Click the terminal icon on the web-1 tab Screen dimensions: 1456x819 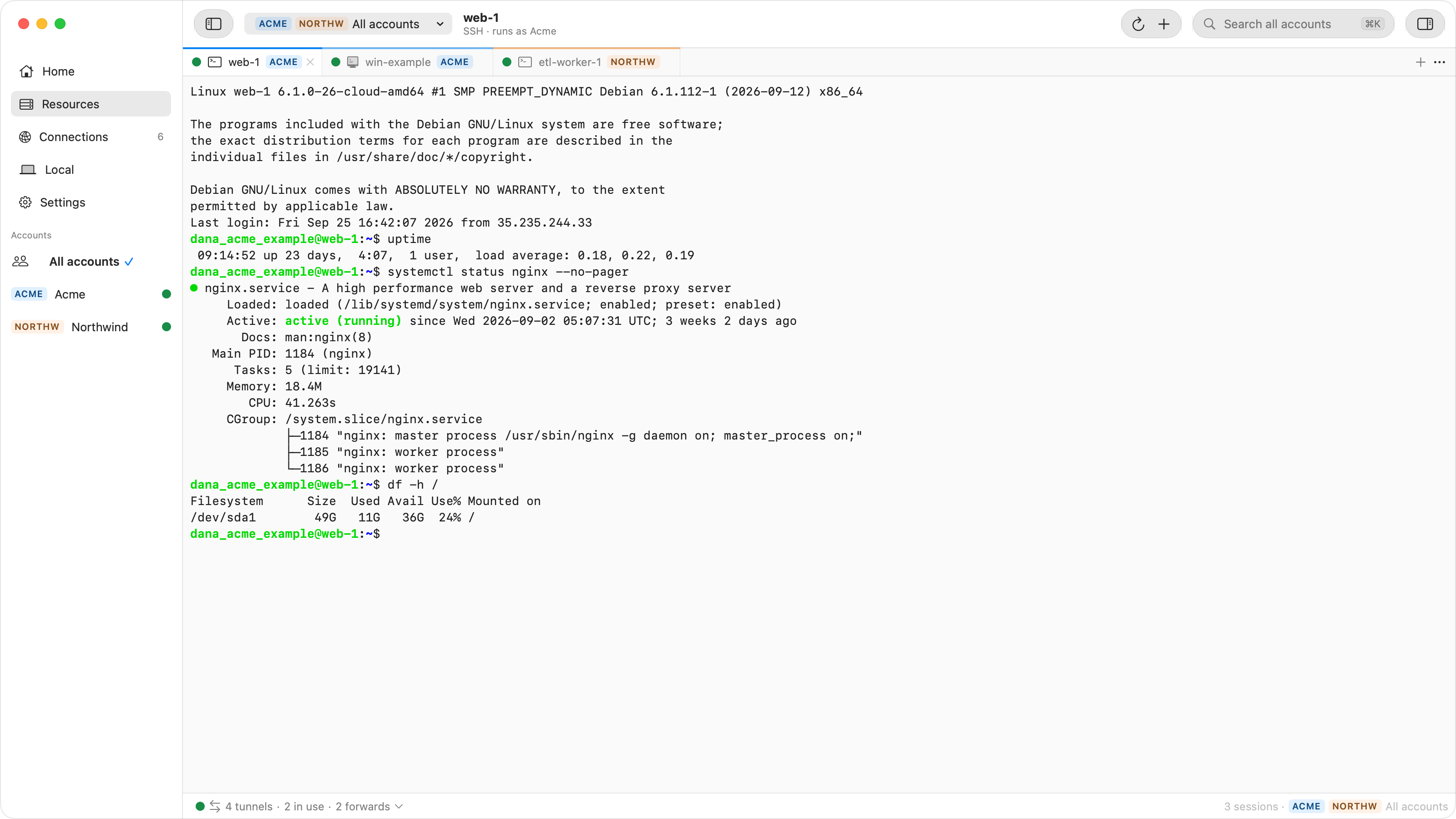(x=215, y=62)
